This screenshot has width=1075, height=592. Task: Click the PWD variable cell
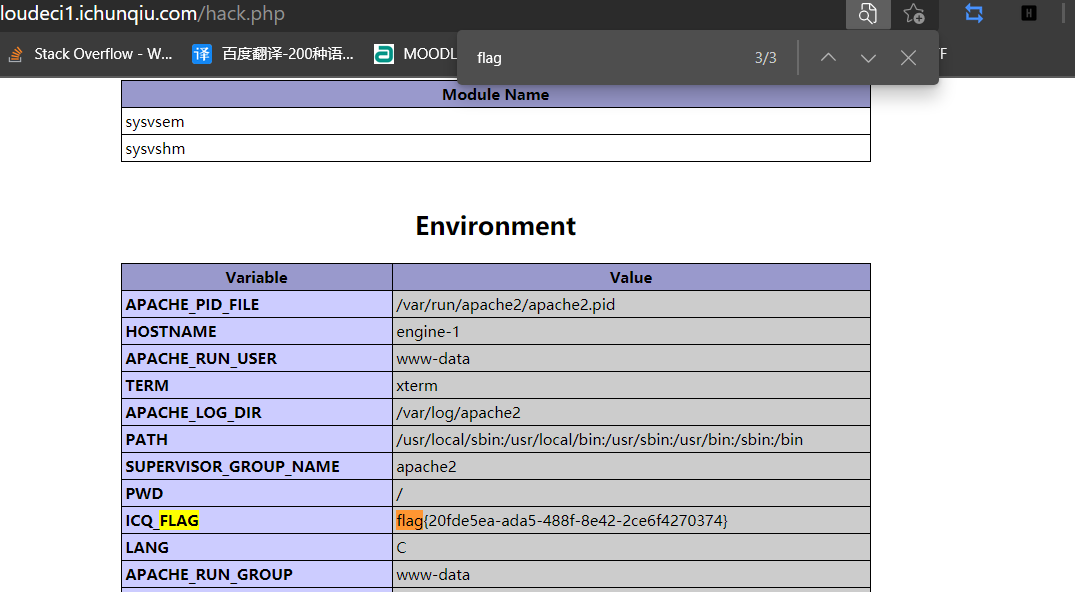tap(256, 493)
